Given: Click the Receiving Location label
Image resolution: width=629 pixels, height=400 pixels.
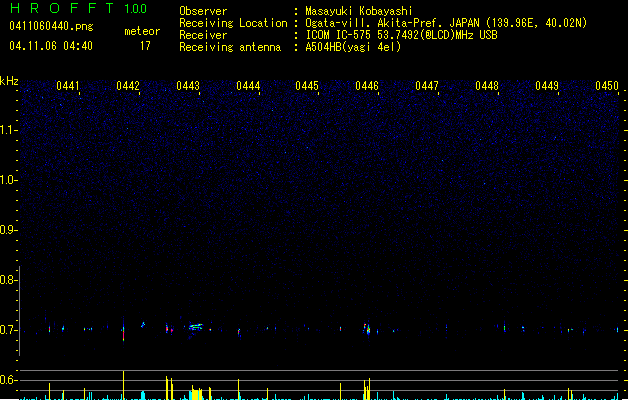Looking at the screenshot, I should 233,23.
